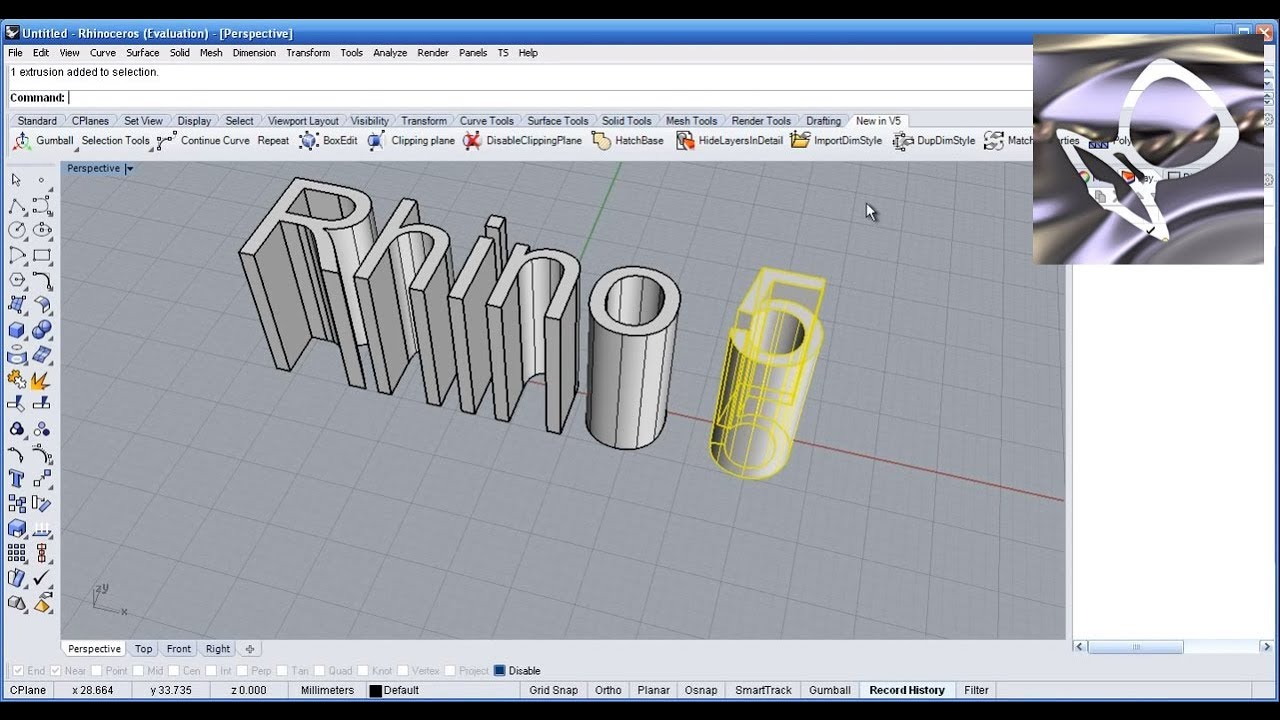
Task: Choose the Rectangle tool
Action: pos(41,255)
